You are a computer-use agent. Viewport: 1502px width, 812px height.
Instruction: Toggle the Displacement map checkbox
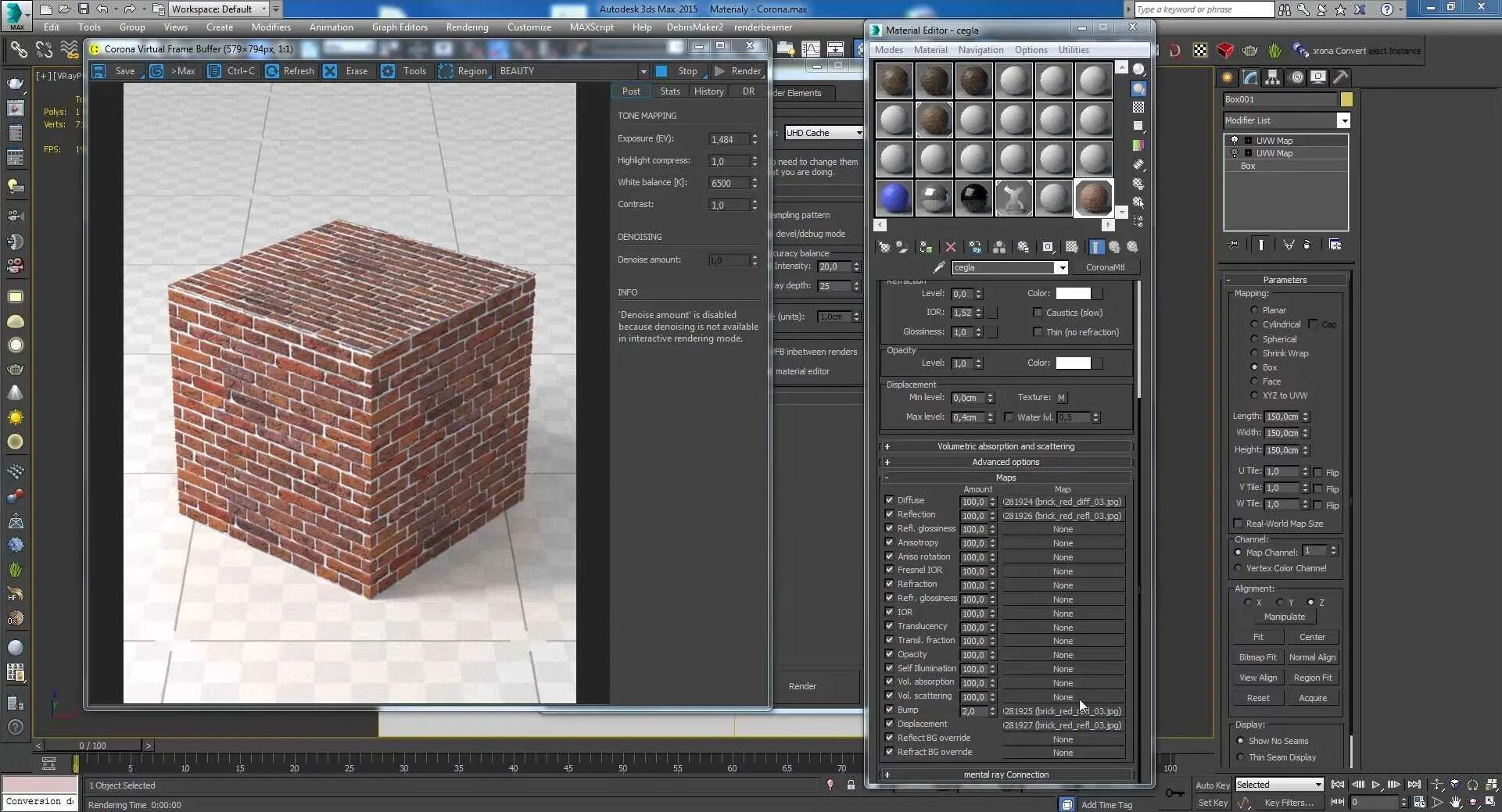point(889,724)
